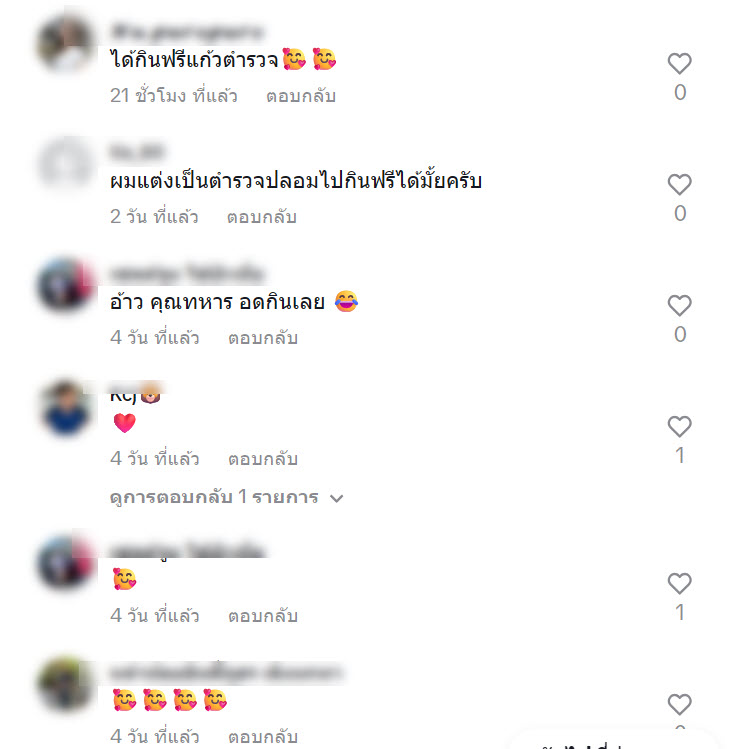This screenshot has height=749, width=741.
Task: Open username with bear emoji
Action: point(136,394)
